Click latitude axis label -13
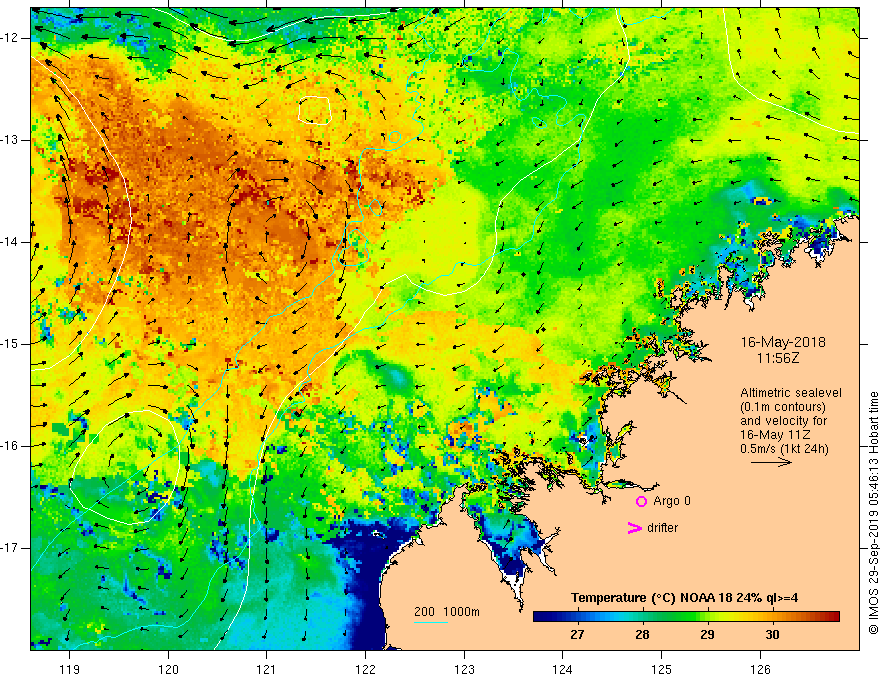Viewport: 880px width, 680px height. pyautogui.click(x=11, y=140)
